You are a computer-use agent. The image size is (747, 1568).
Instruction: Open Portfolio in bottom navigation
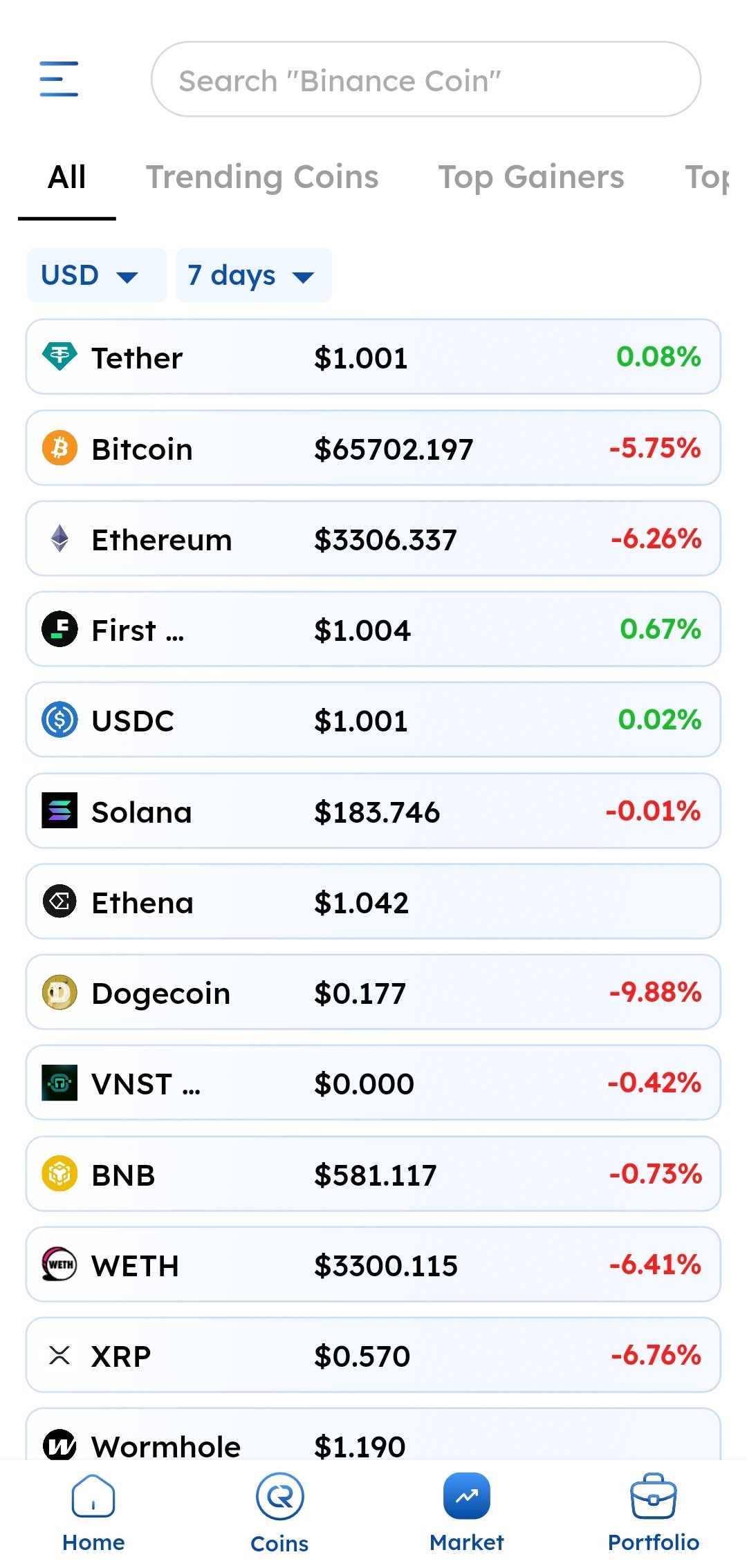(x=653, y=1513)
